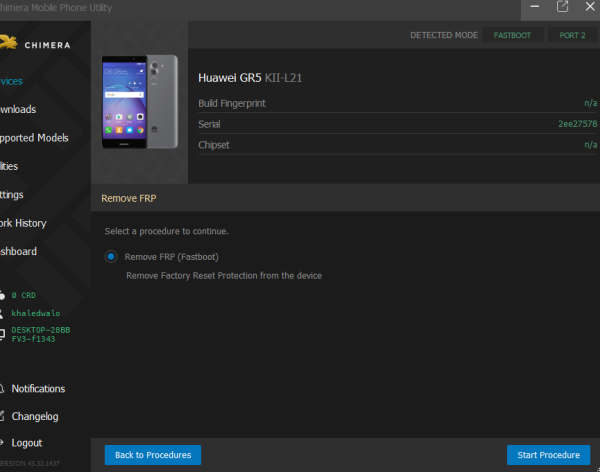
Task: Click the Chipset row label
Action: click(214, 145)
